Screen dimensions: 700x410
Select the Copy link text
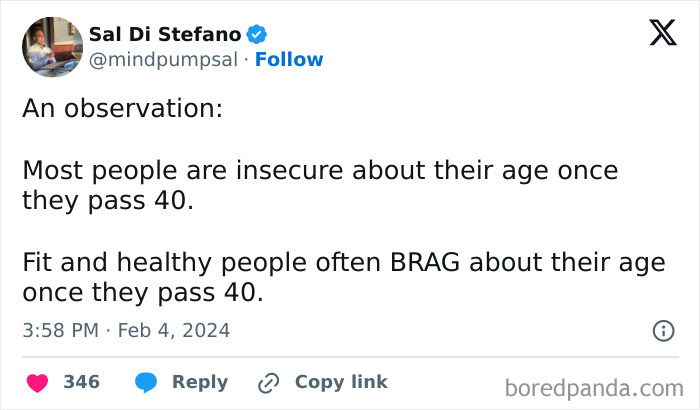click(x=341, y=382)
